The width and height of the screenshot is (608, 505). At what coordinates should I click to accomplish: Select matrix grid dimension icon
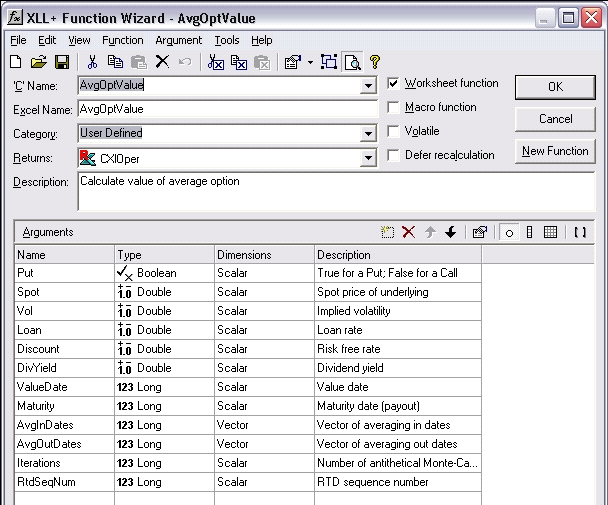point(550,232)
